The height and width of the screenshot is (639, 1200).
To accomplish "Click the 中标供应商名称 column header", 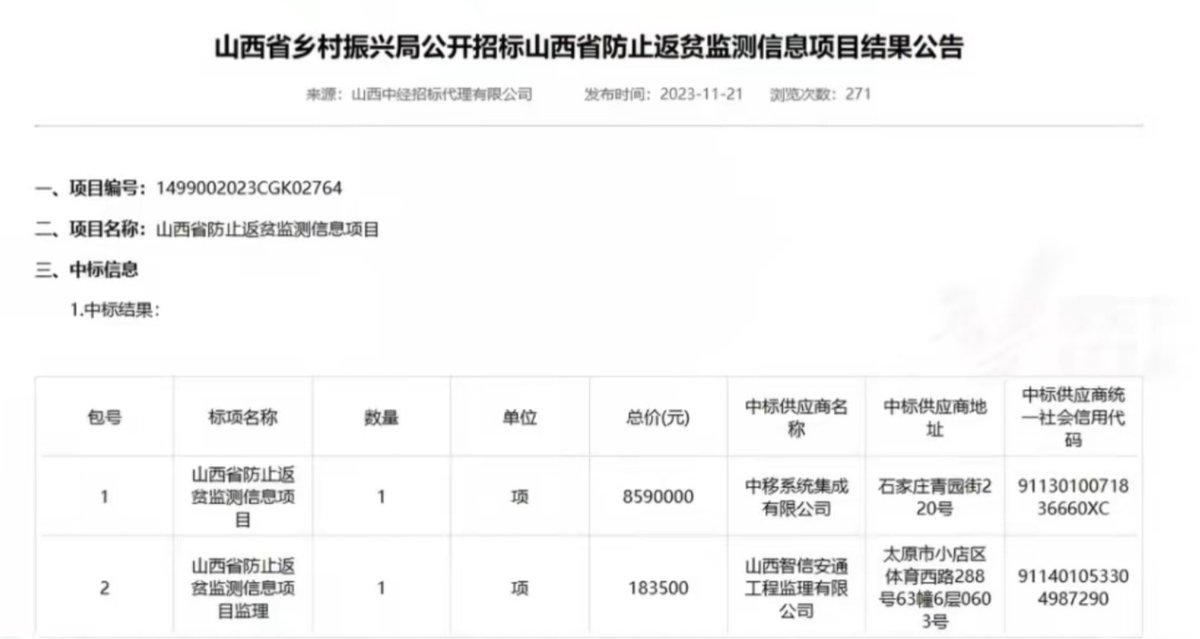I will coord(797,417).
